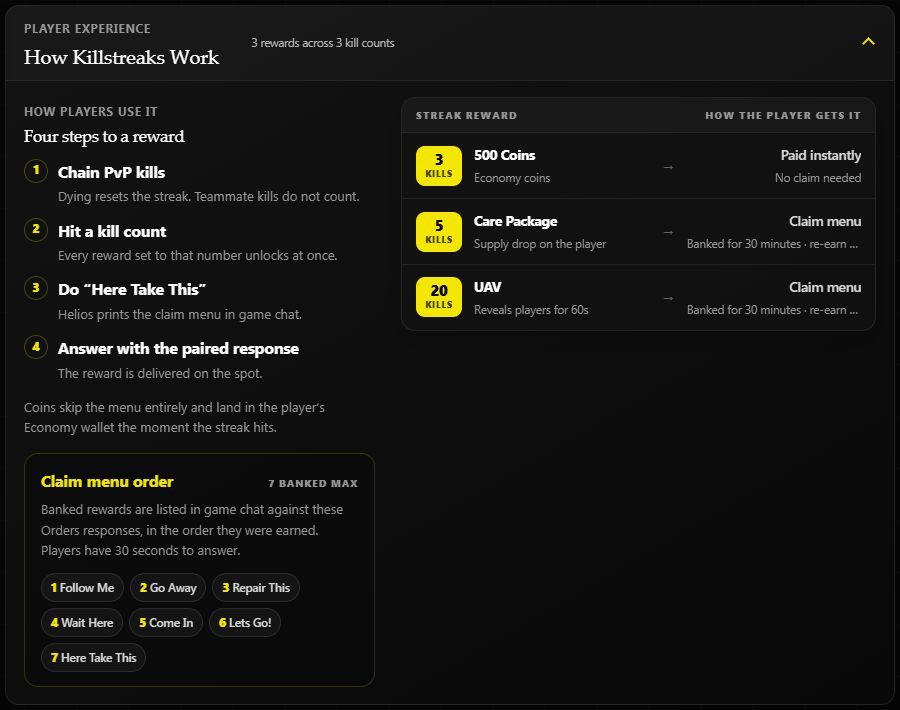This screenshot has height=710, width=900.
Task: Click The reward is delivered on the spot
Action: 160,374
